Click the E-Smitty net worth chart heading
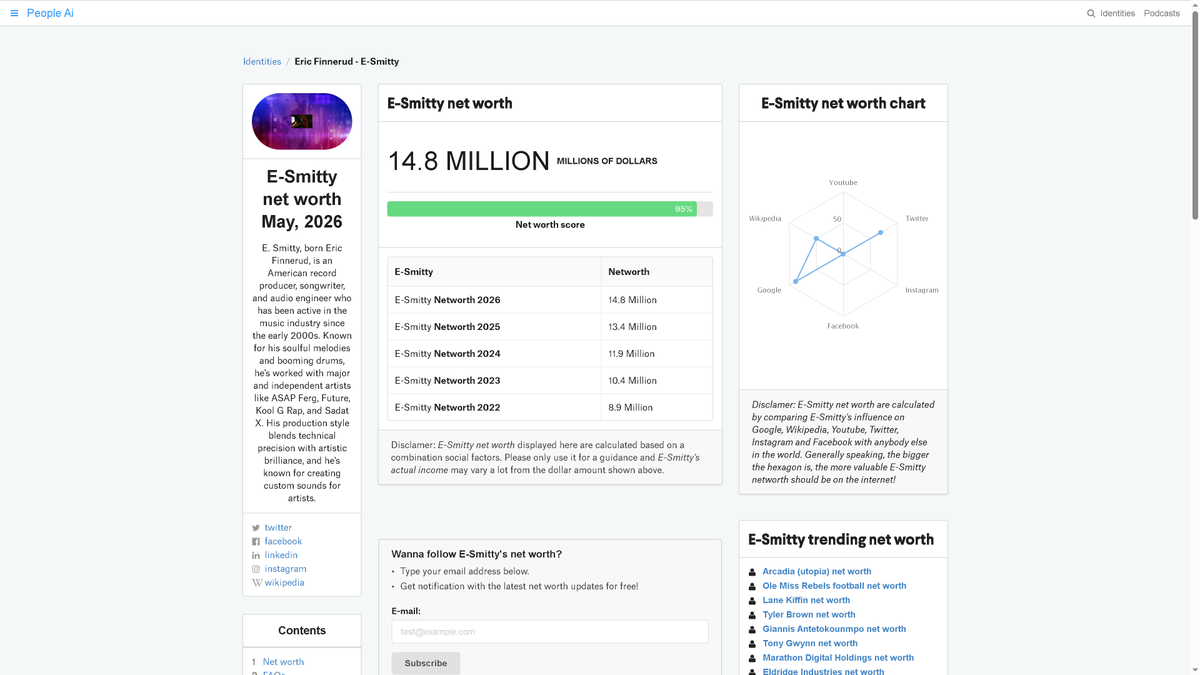This screenshot has width=1200, height=675. 843,103
